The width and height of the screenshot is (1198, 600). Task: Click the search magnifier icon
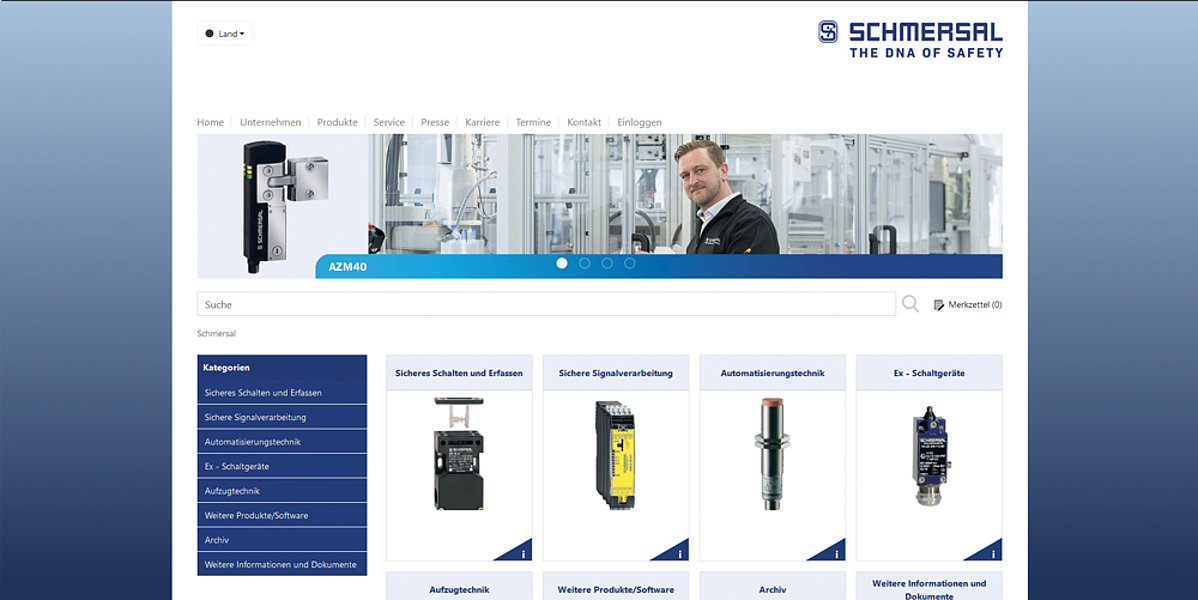(910, 304)
